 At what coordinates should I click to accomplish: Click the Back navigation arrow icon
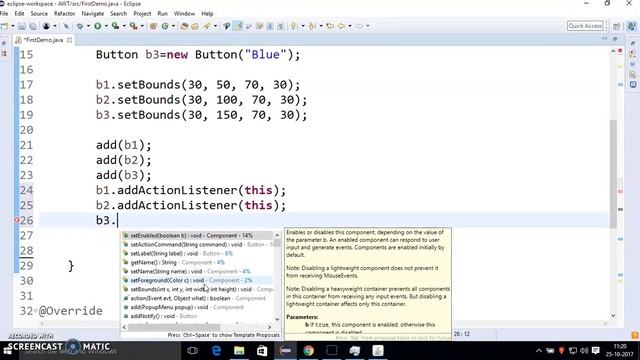point(341,26)
